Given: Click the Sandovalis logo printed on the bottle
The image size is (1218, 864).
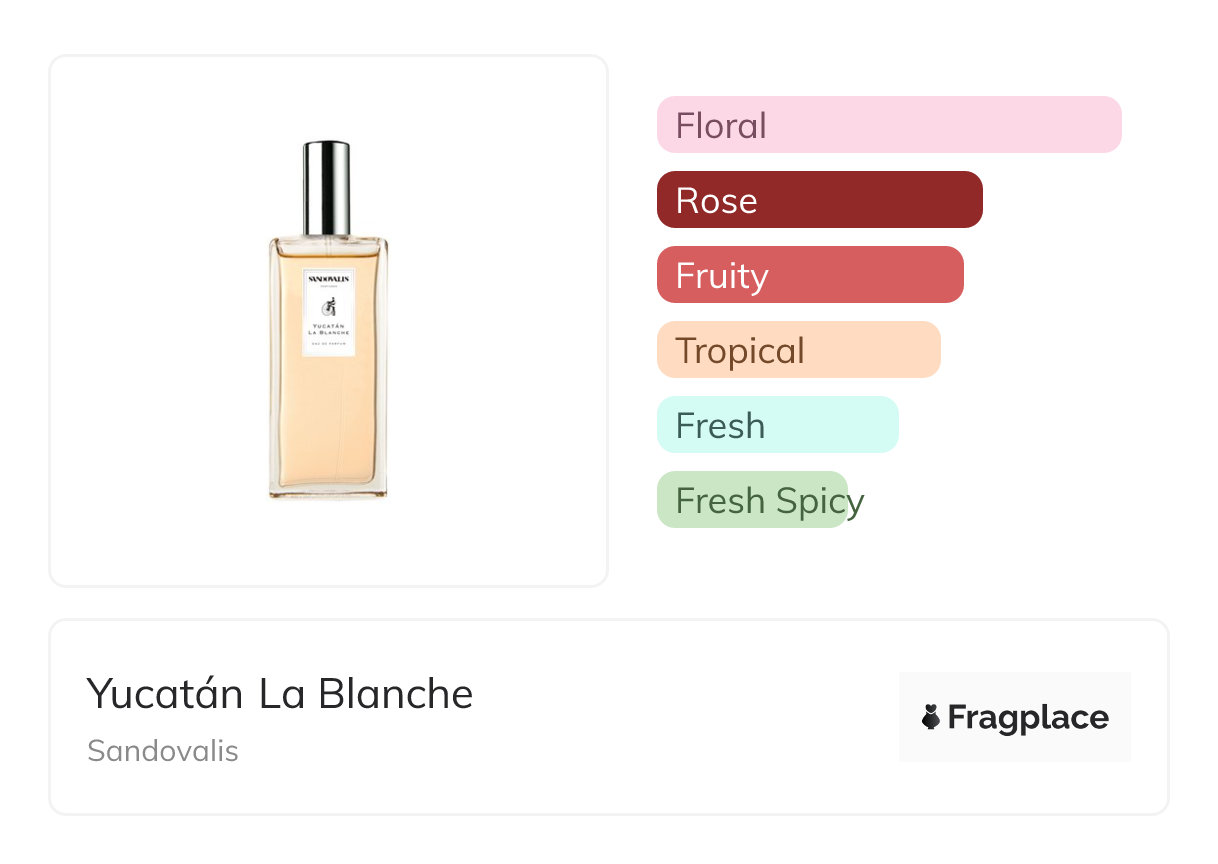Looking at the screenshot, I should click(x=328, y=279).
